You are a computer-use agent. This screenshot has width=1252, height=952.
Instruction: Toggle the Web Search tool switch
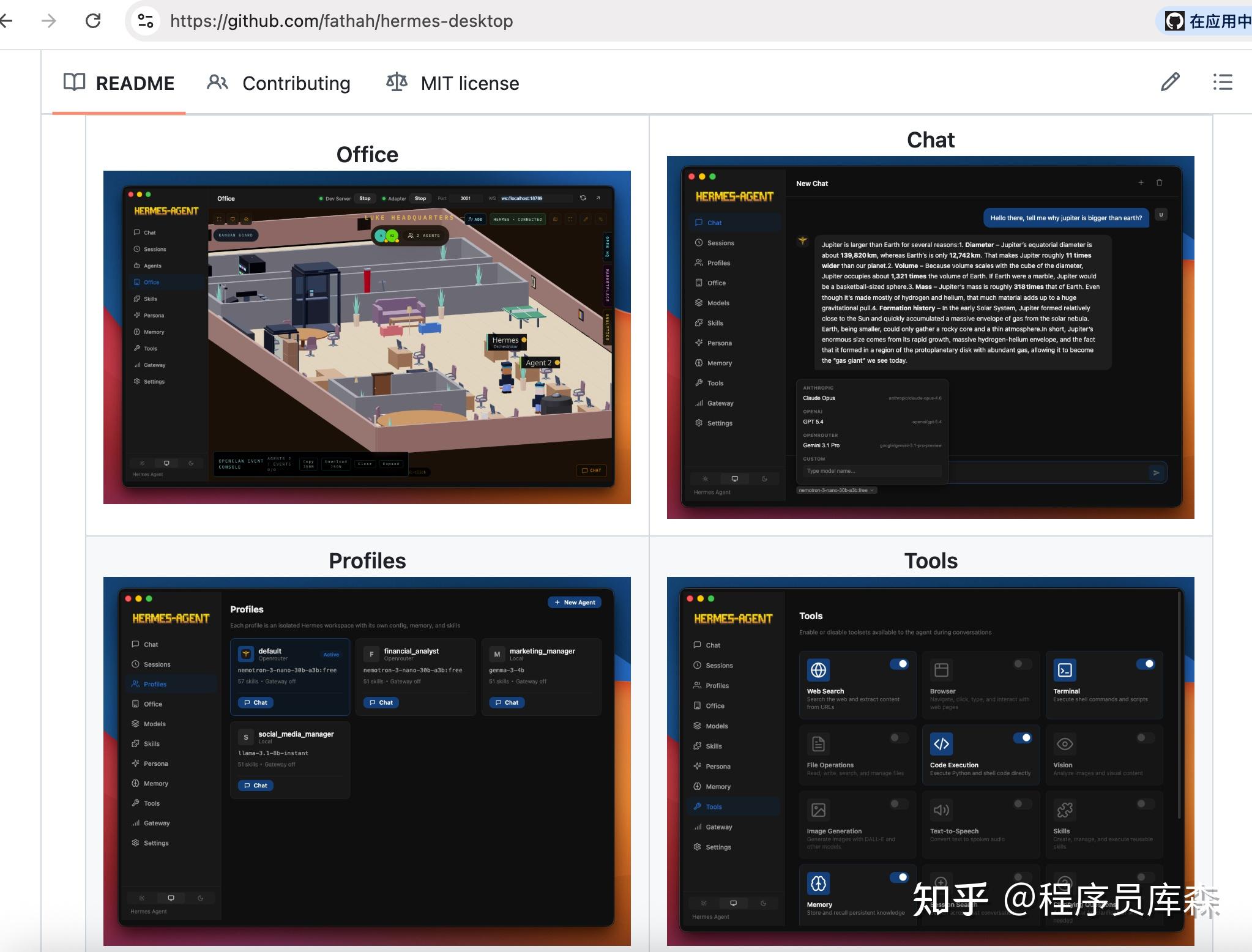(899, 664)
